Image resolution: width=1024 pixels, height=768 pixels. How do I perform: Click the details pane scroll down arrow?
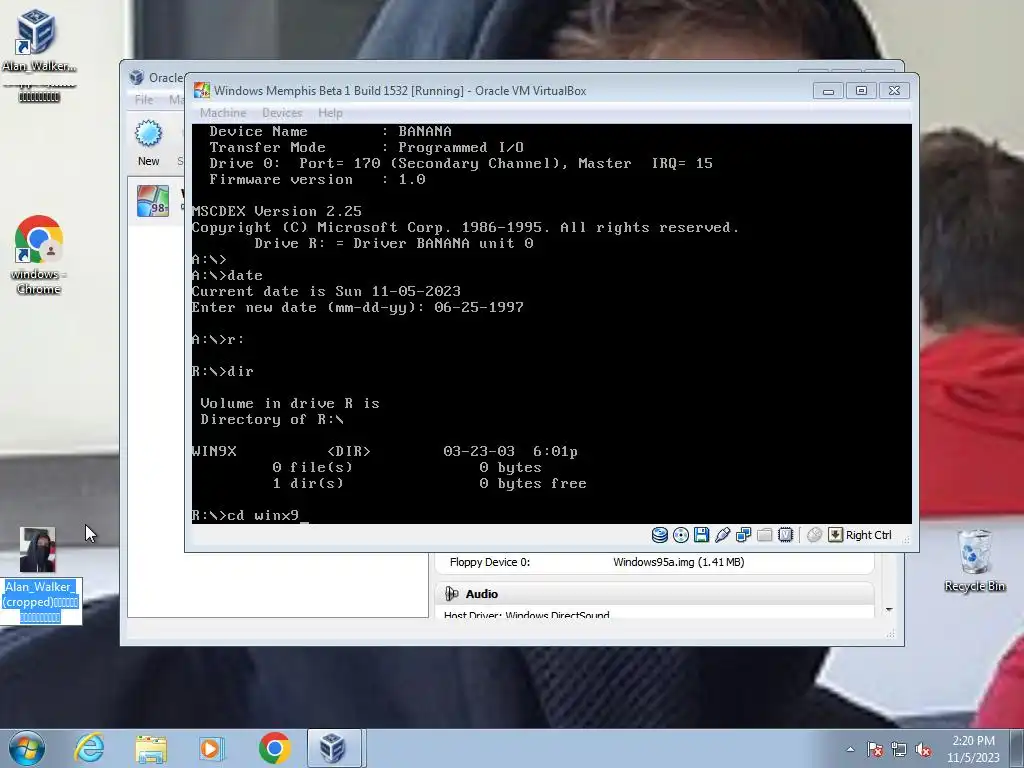click(889, 609)
